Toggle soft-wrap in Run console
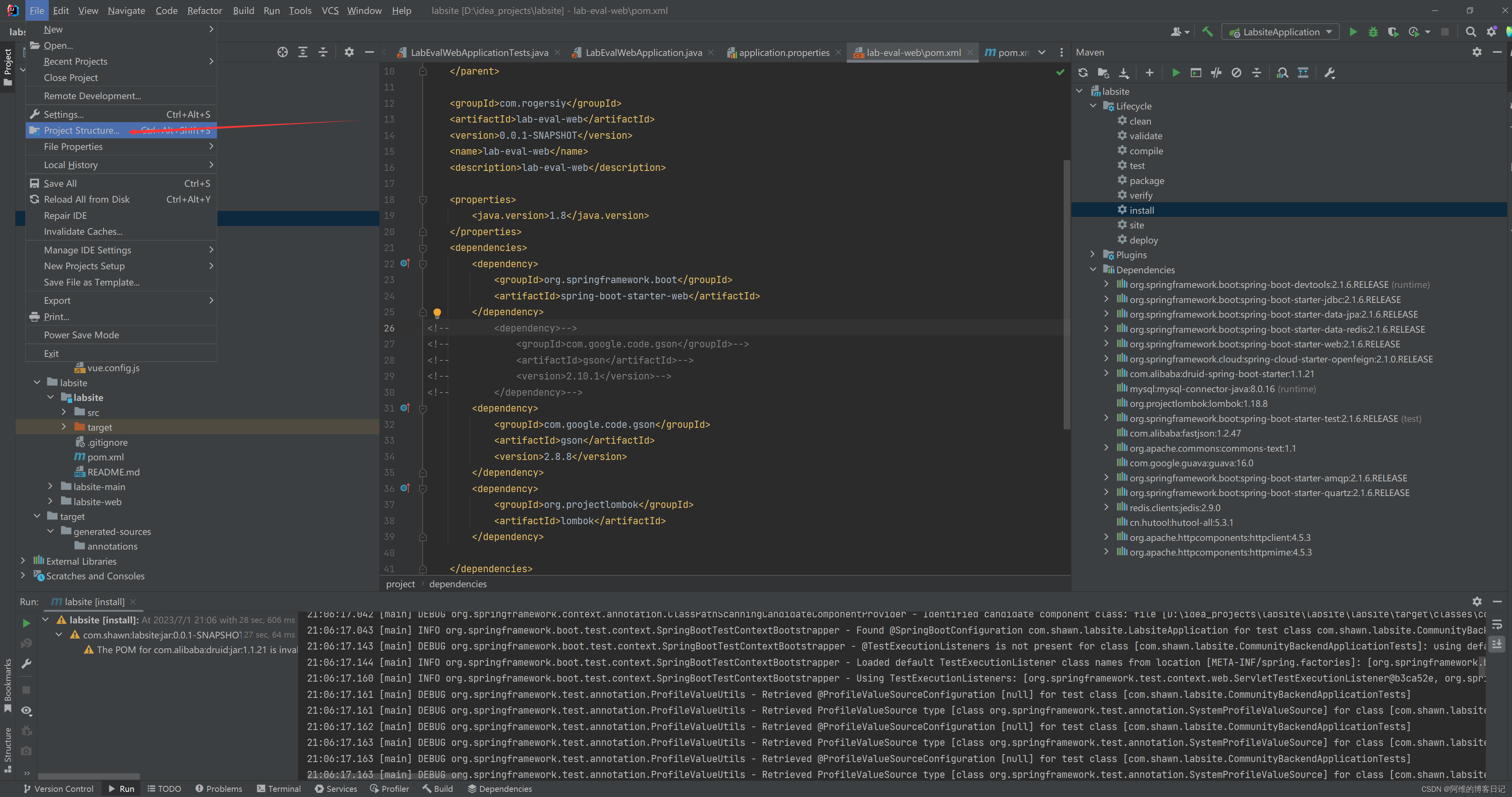Screen dimensions: 1512x797 click(x=1497, y=625)
